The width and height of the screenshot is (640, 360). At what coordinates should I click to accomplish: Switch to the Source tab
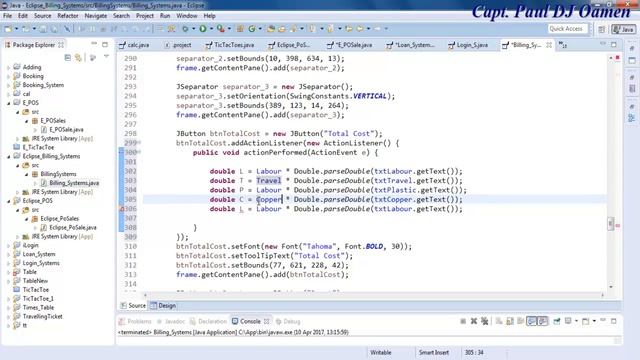coord(133,305)
